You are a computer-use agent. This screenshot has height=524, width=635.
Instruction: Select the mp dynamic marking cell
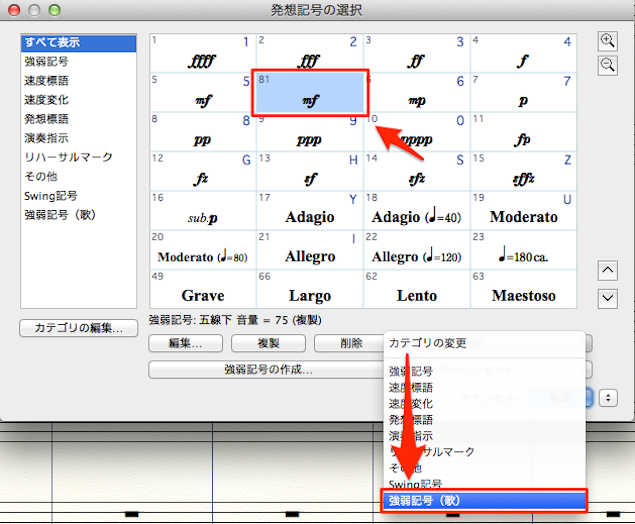pyautogui.click(x=417, y=93)
